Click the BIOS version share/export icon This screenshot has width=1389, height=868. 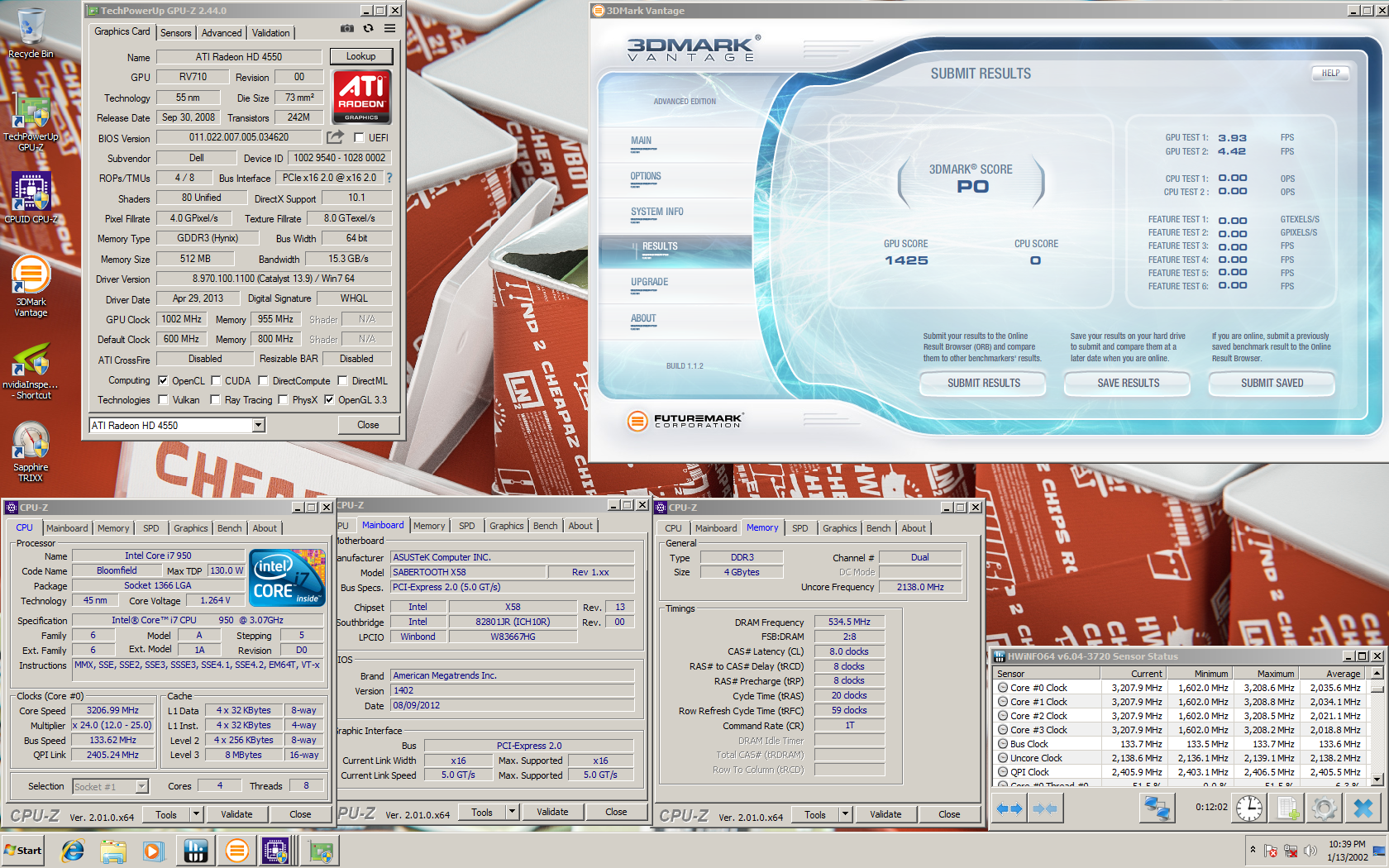pos(335,137)
